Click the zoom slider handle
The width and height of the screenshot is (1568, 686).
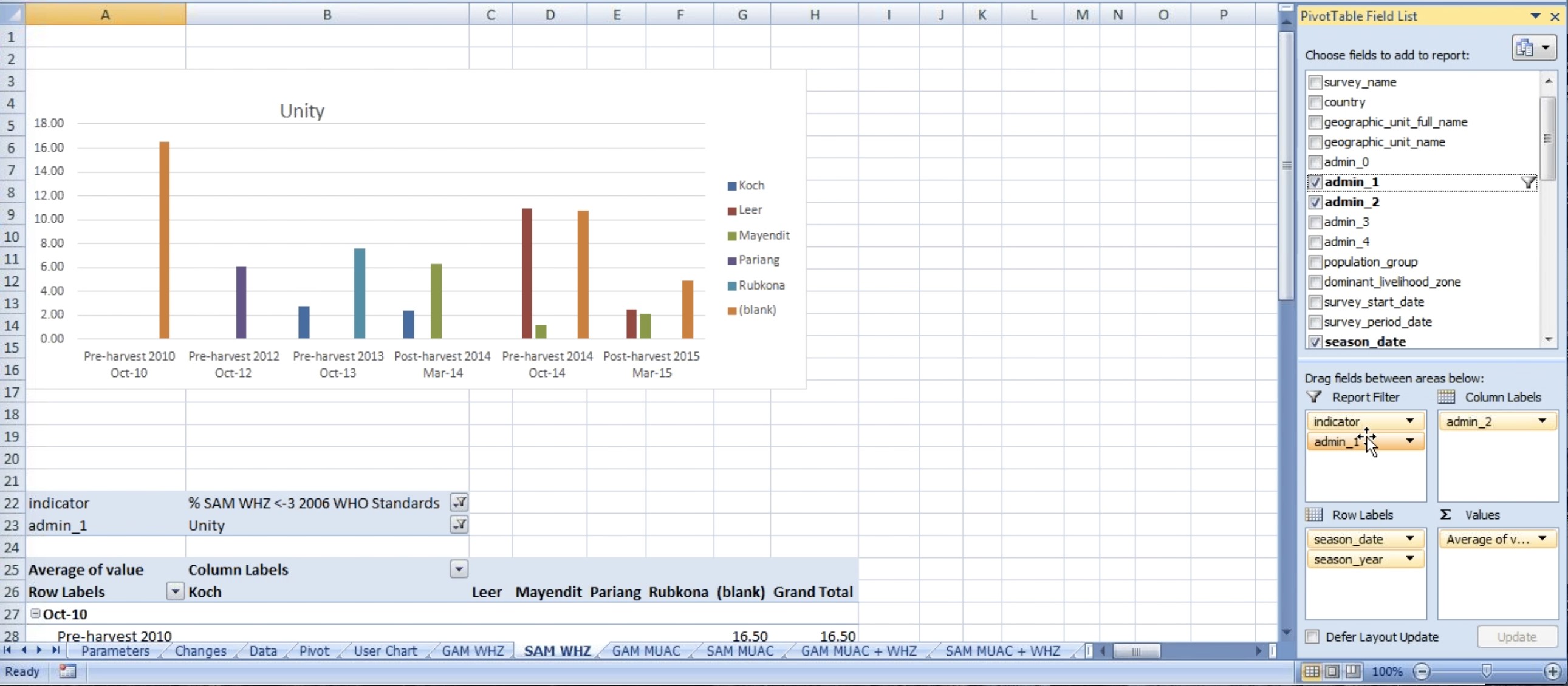[1487, 671]
